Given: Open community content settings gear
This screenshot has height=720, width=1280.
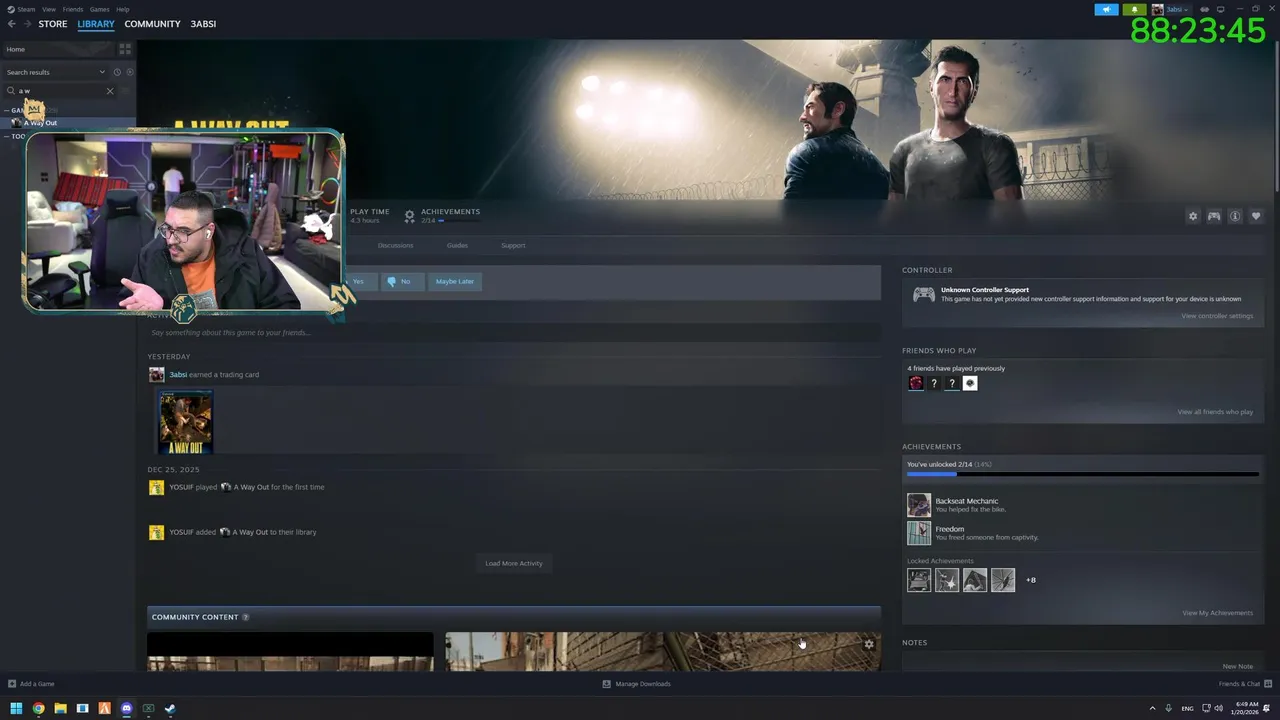Looking at the screenshot, I should tap(868, 644).
